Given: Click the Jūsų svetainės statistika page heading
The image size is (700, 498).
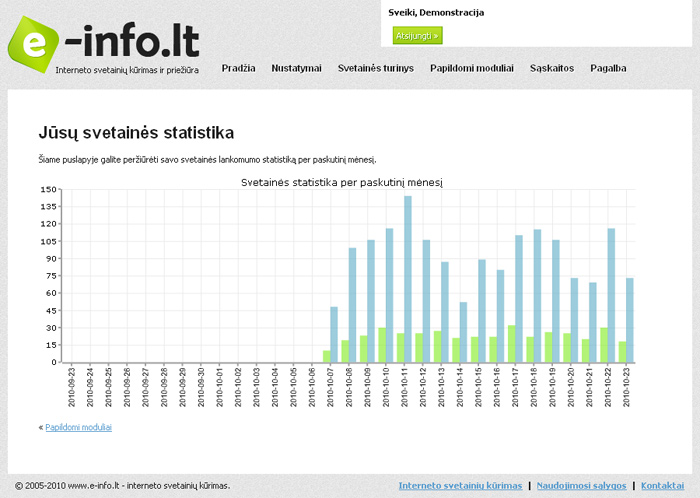Looking at the screenshot, I should point(136,132).
